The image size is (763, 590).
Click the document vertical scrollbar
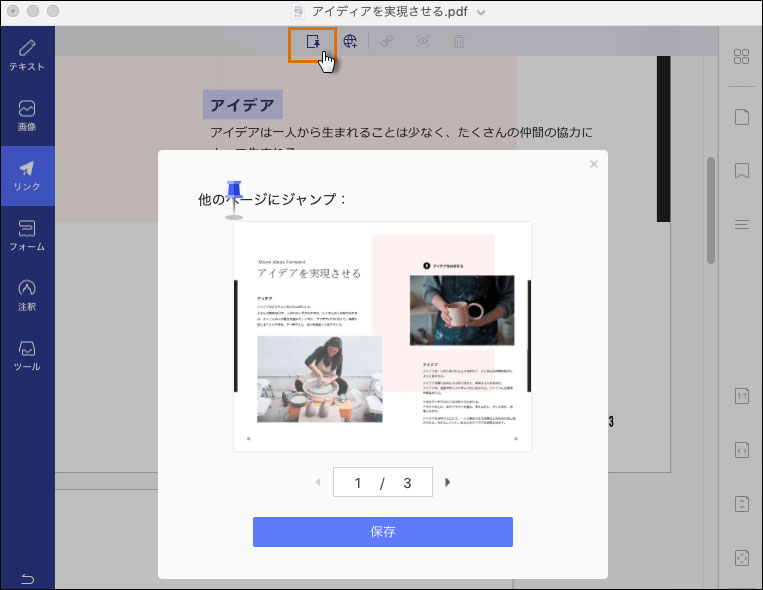click(x=711, y=210)
